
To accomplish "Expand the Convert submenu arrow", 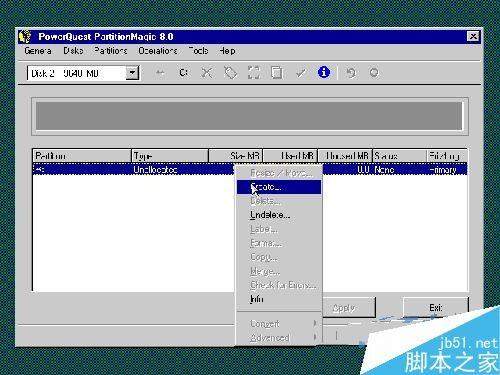I will tap(315, 323).
